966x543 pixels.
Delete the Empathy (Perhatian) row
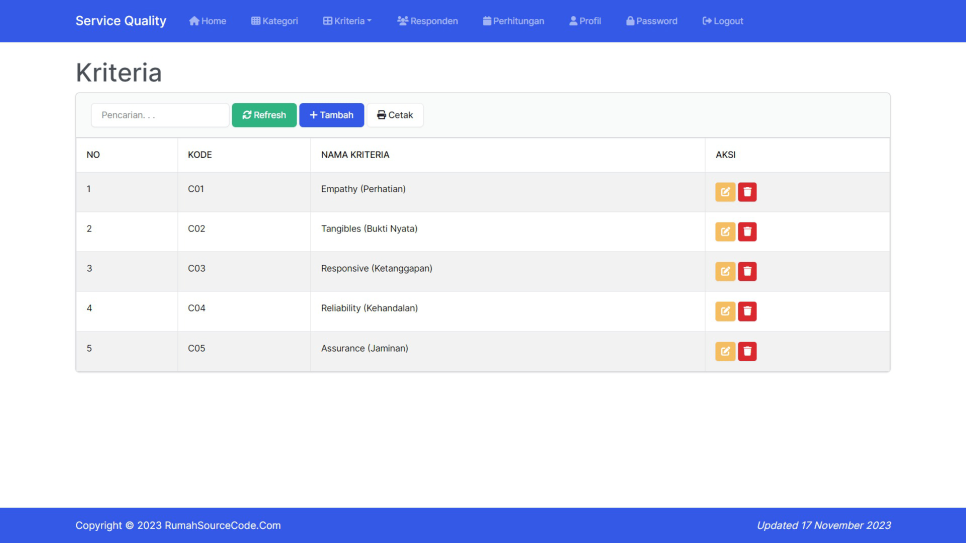(747, 192)
